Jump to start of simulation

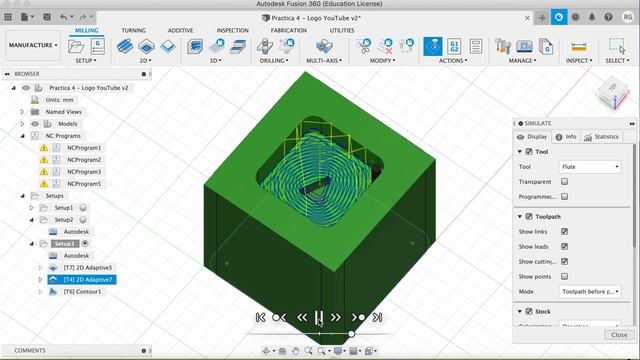pyautogui.click(x=260, y=317)
